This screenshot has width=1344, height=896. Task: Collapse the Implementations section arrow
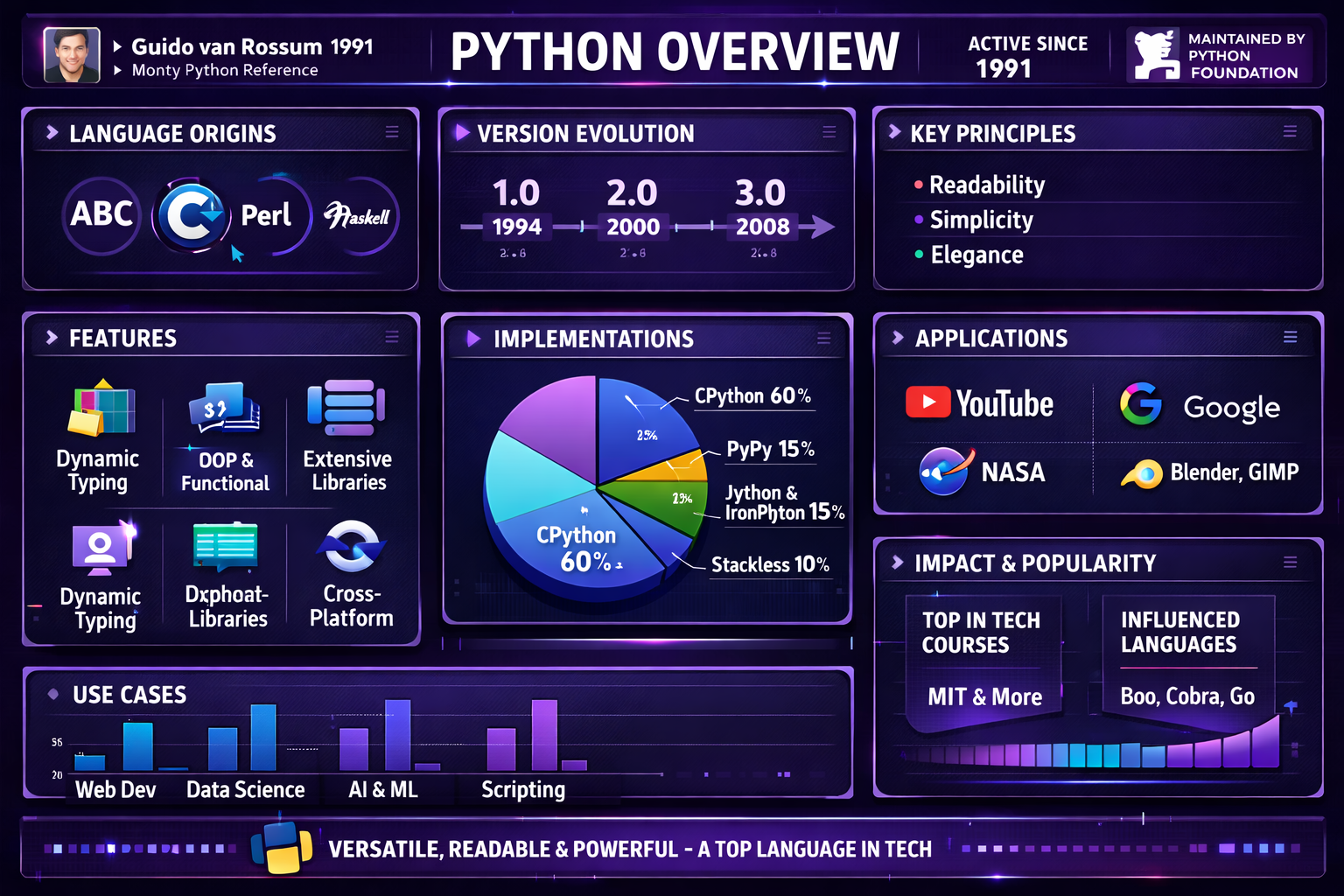(x=473, y=339)
